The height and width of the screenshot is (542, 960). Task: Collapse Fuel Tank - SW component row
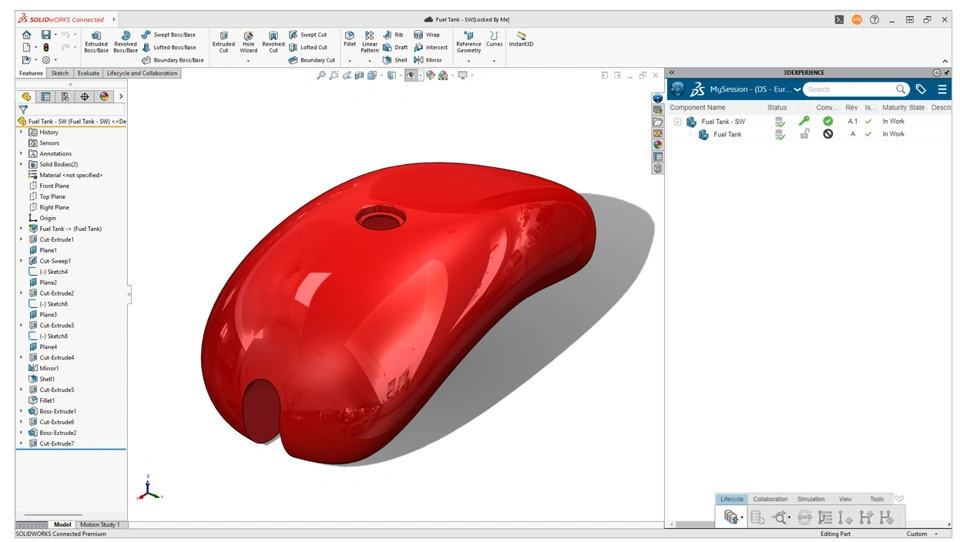[x=677, y=122]
